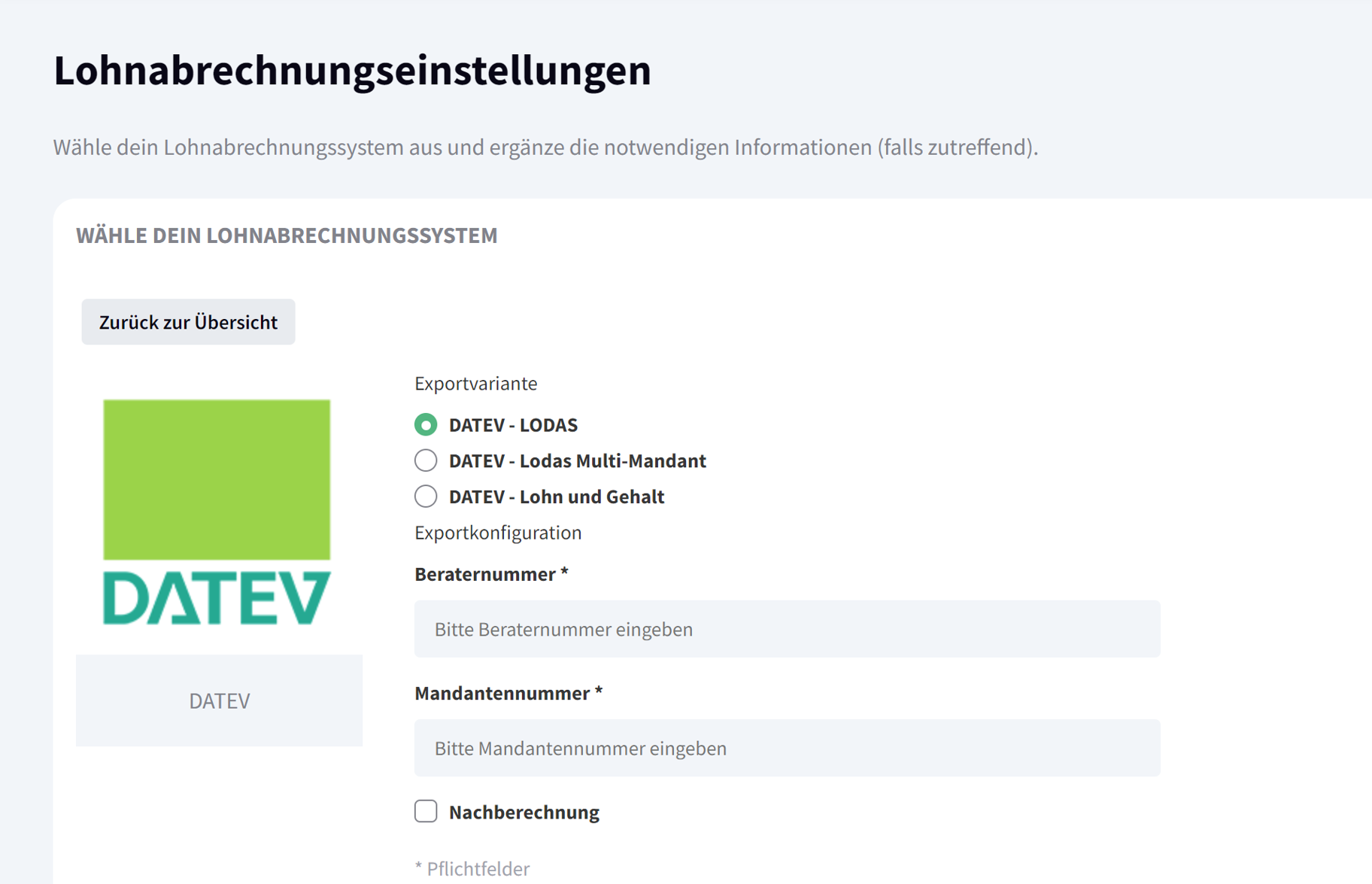Screen dimensions: 1372x884
Task: Enable the Nachberechnung checkbox
Action: [x=426, y=811]
